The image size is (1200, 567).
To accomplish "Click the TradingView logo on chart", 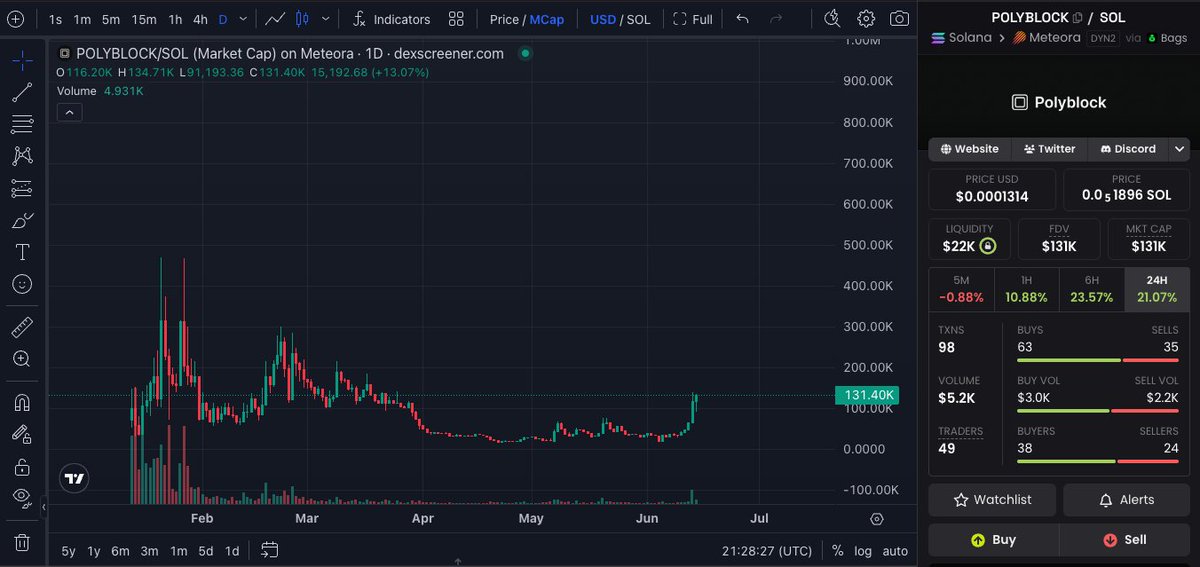I will pyautogui.click(x=73, y=478).
